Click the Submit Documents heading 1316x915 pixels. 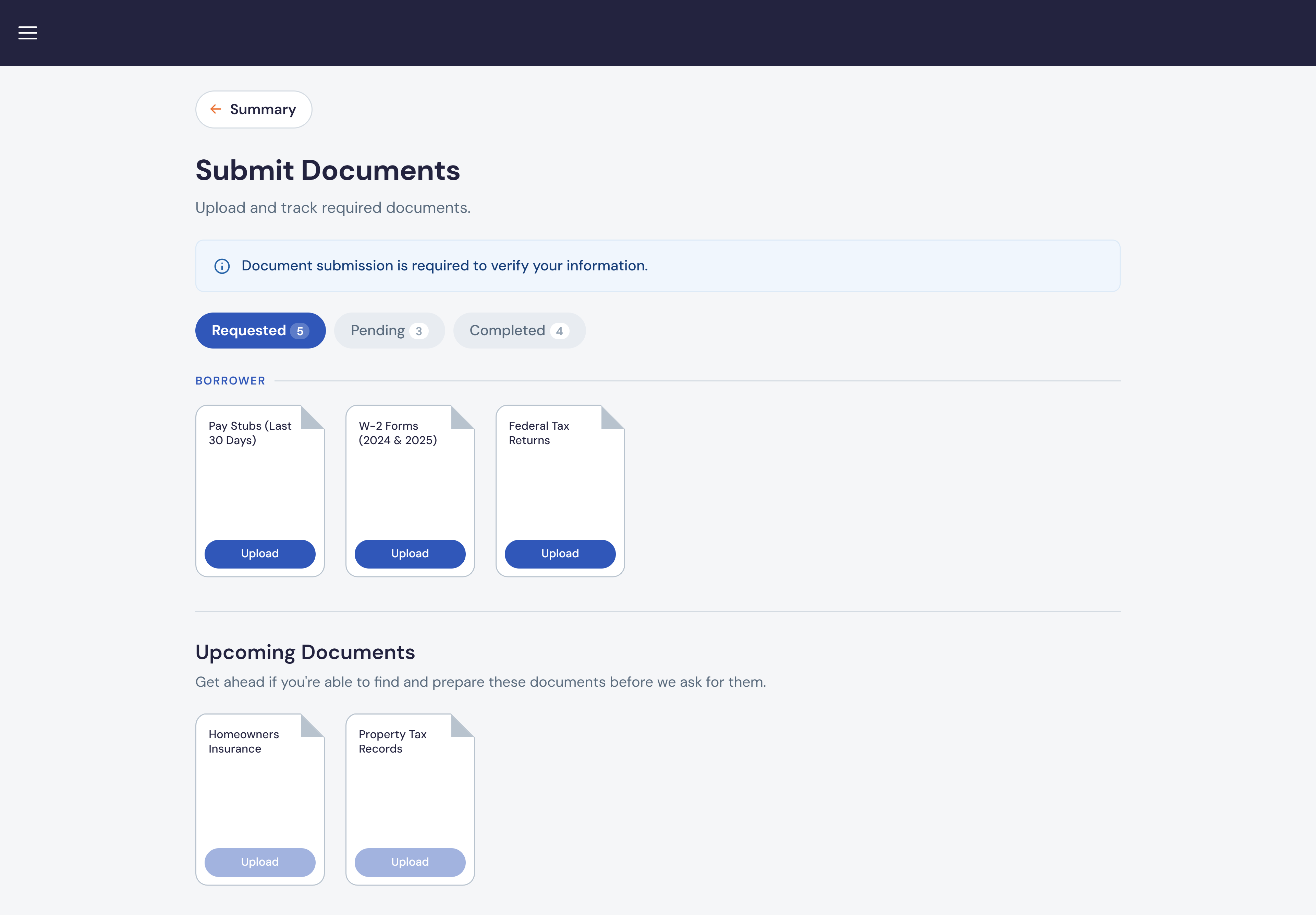(328, 170)
